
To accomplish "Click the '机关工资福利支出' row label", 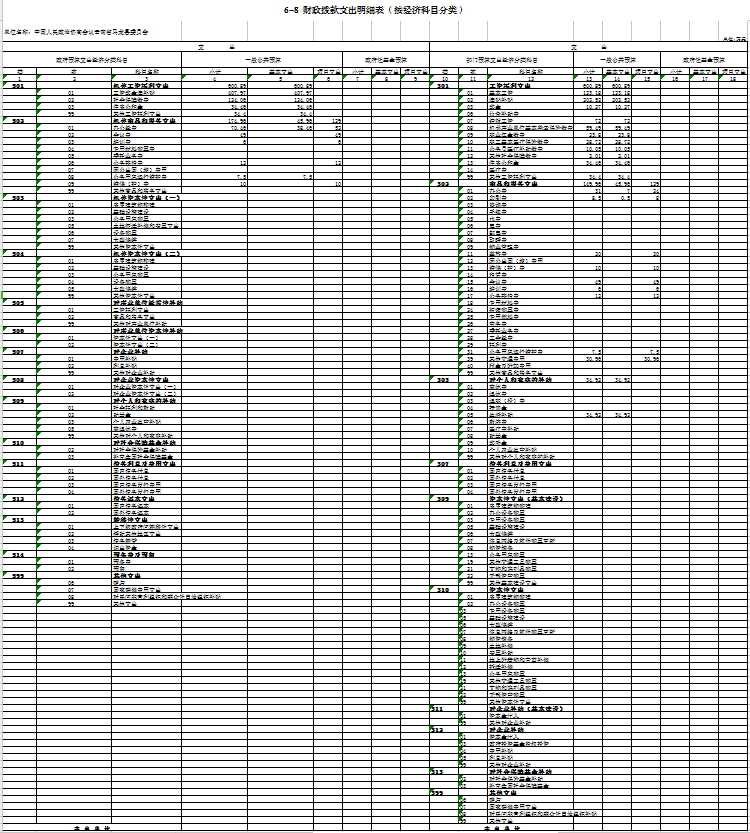I will tap(145, 87).
